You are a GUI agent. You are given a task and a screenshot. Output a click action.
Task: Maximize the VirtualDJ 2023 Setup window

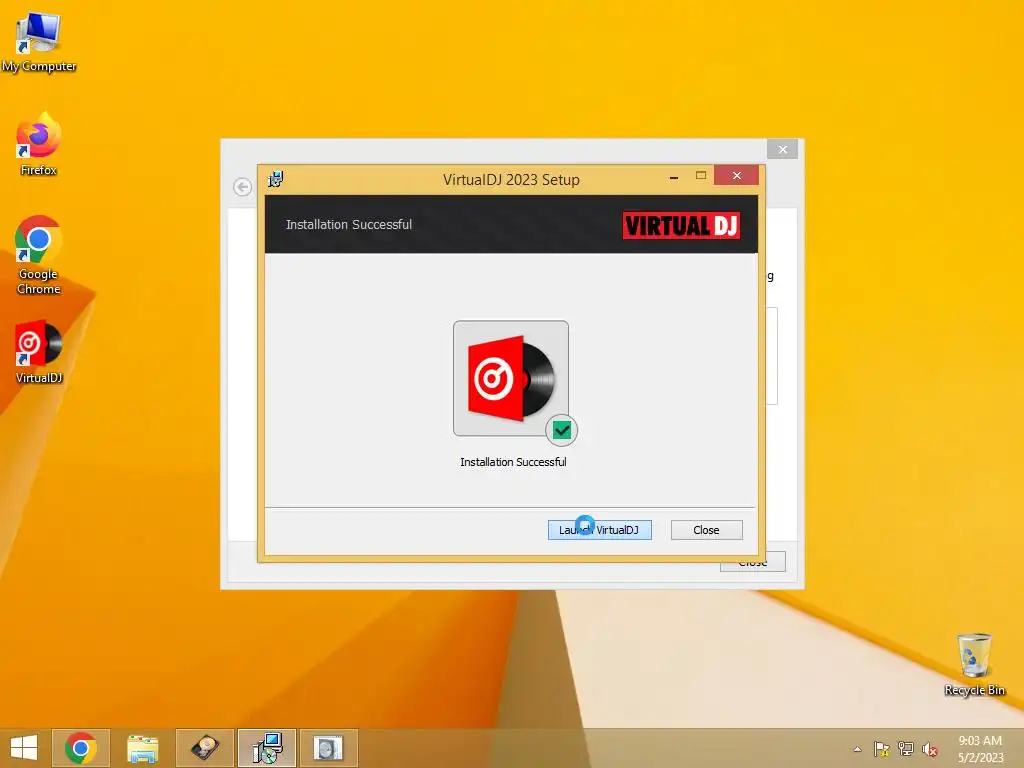701,175
